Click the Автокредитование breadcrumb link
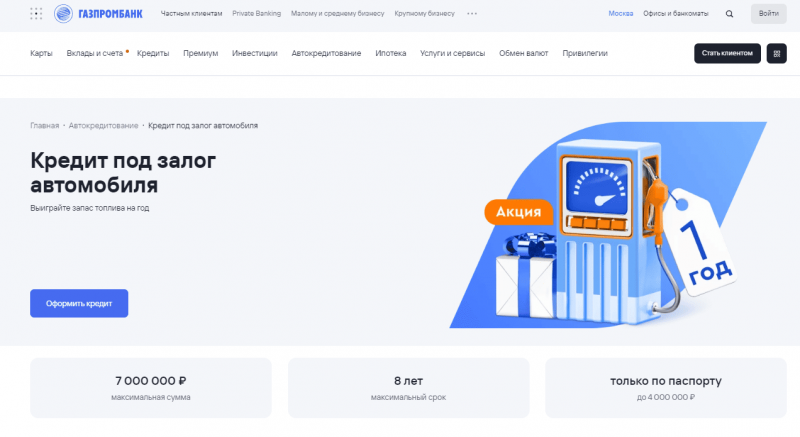Image resolution: width=800 pixels, height=437 pixels. point(104,126)
